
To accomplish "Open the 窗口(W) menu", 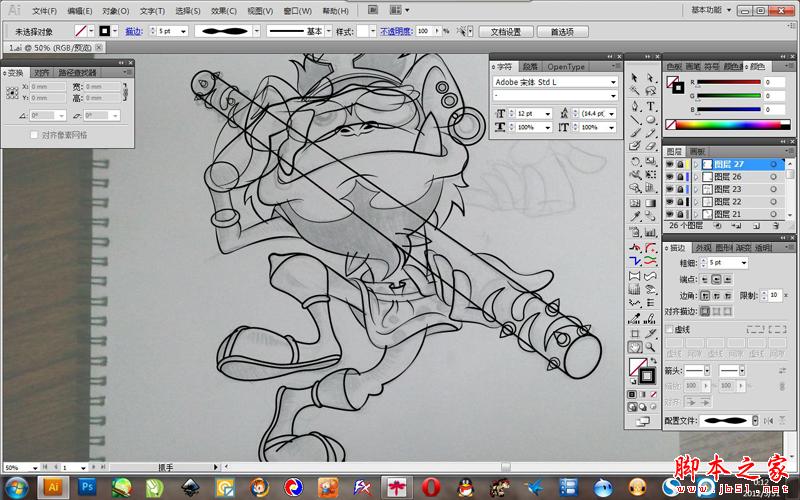I will 297,11.
